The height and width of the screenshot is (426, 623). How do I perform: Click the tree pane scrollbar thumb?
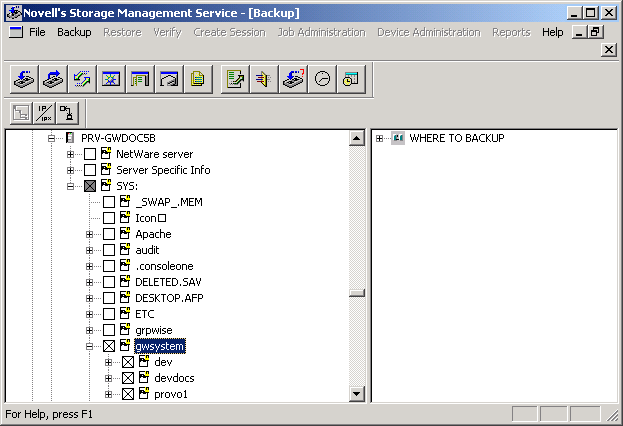coord(357,293)
